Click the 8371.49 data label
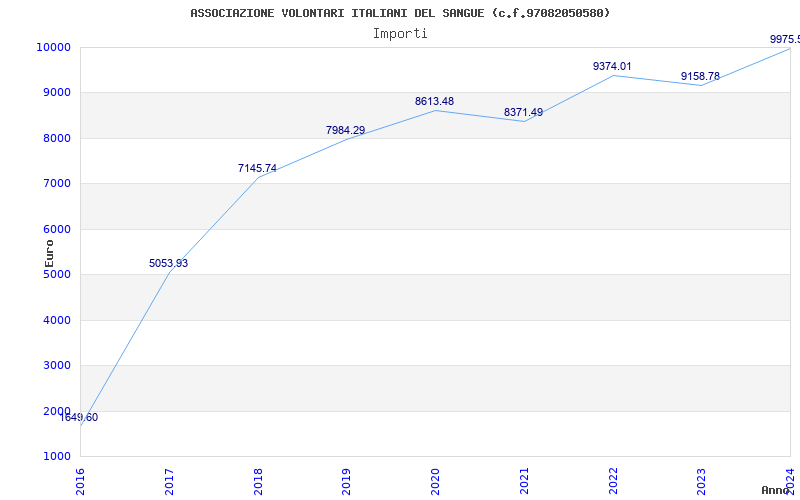The height and width of the screenshot is (500, 800). pos(523,112)
